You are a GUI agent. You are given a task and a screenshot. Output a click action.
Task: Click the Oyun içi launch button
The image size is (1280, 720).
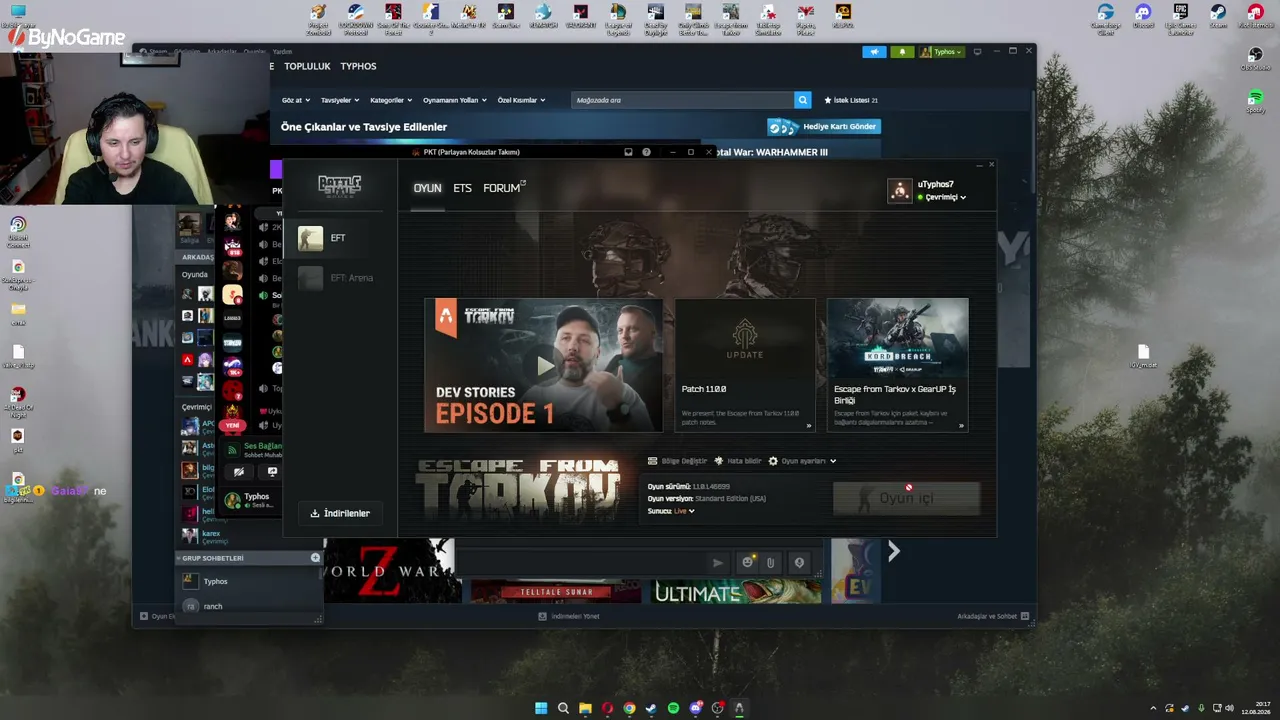point(906,498)
